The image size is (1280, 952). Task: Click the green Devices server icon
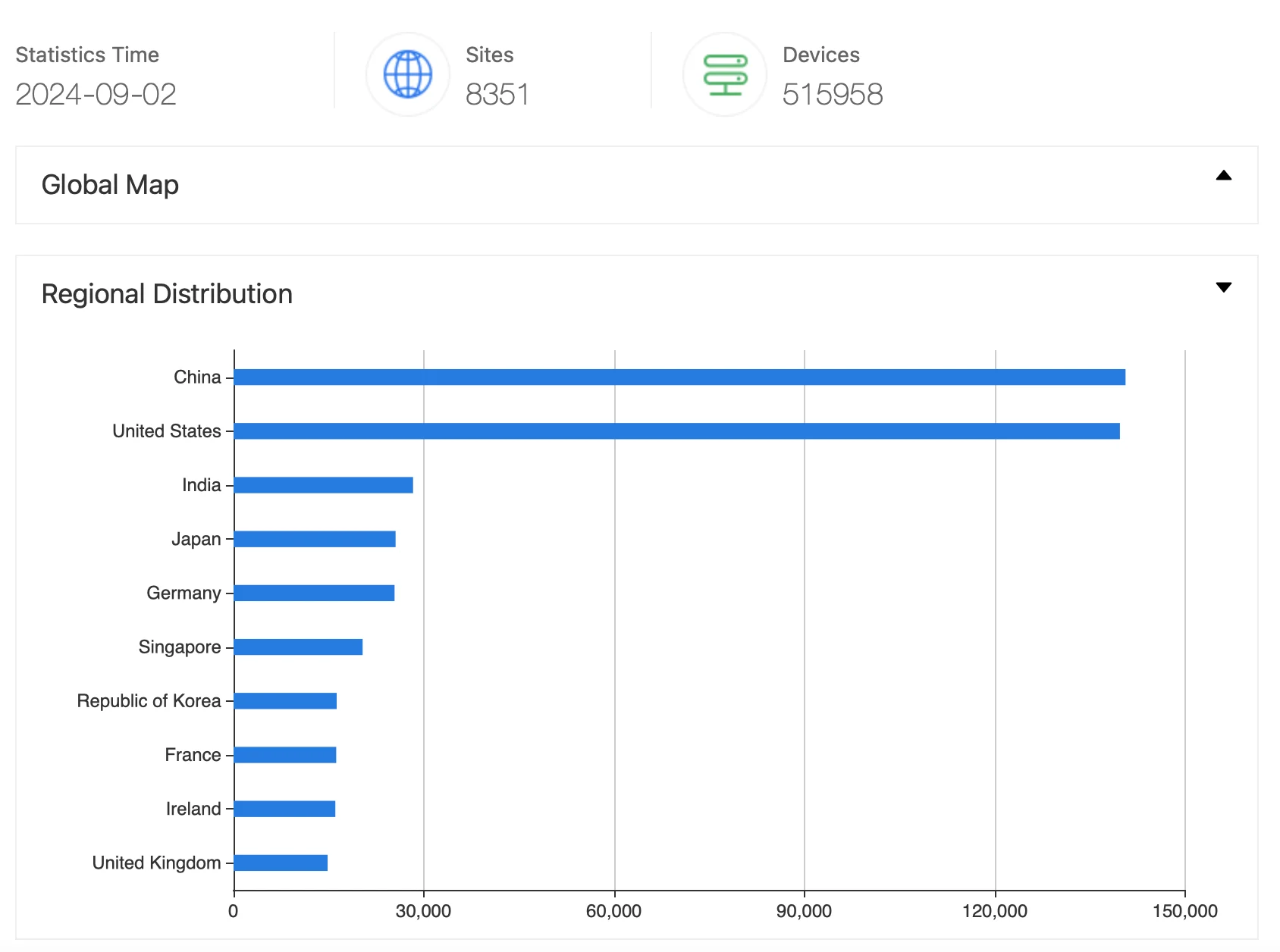[725, 74]
